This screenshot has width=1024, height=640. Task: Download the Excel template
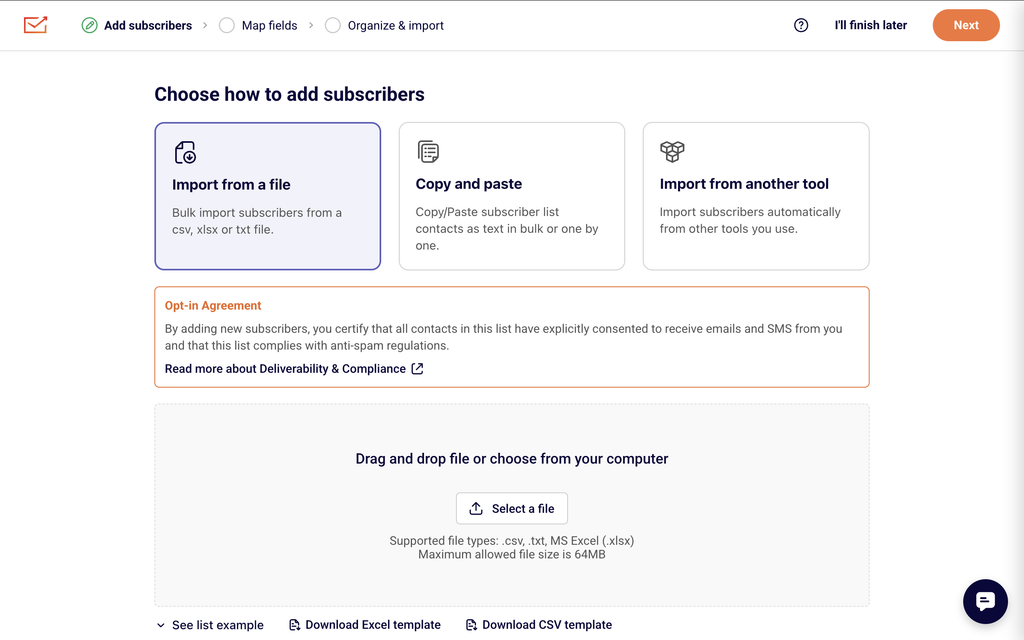click(365, 625)
